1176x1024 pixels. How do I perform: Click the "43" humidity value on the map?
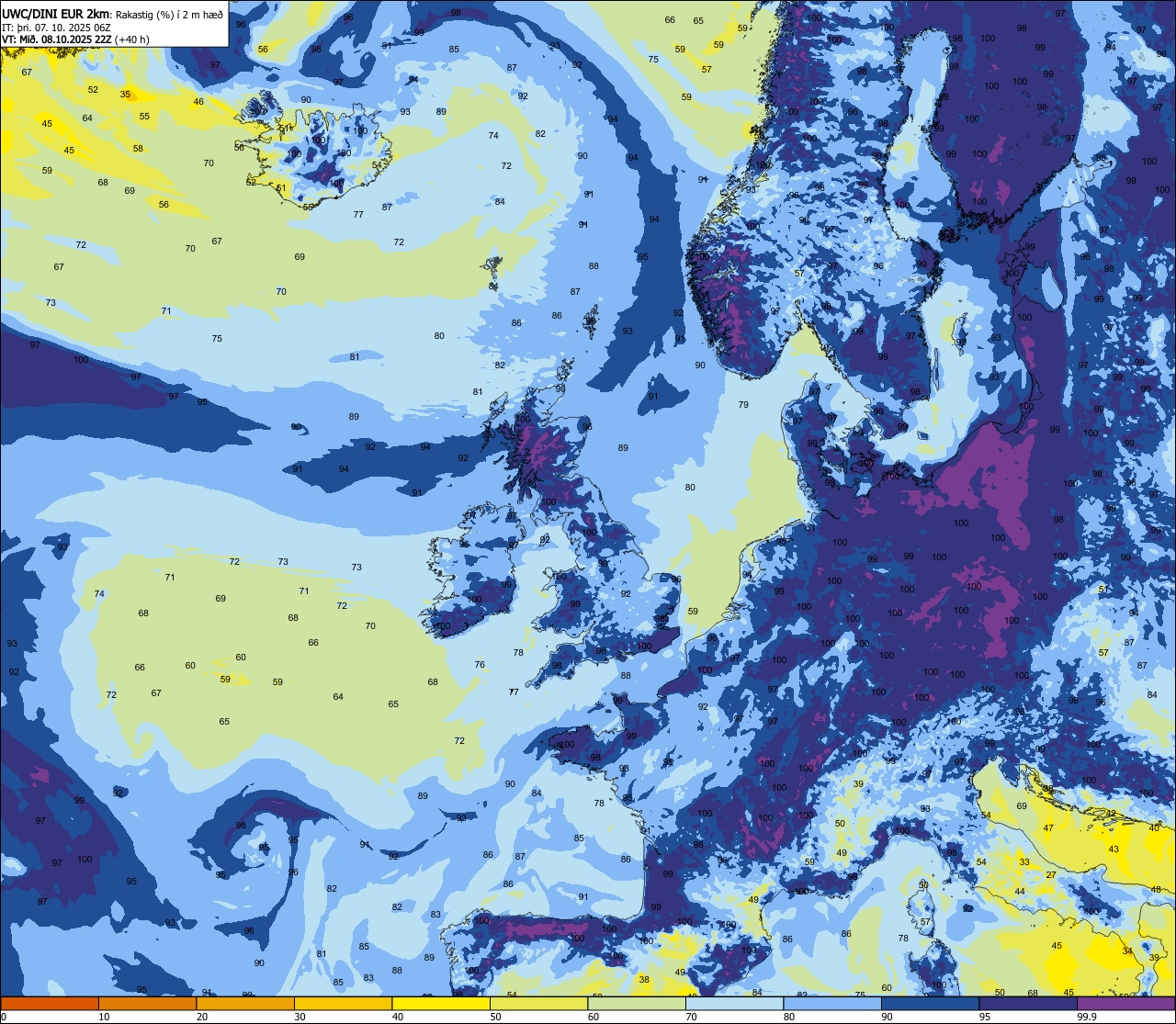coord(1114,850)
